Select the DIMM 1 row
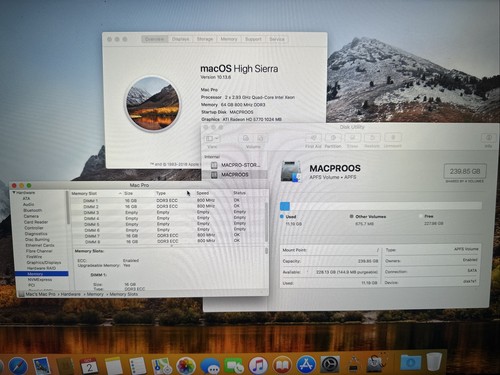The height and width of the screenshot is (375, 500). click(x=168, y=201)
